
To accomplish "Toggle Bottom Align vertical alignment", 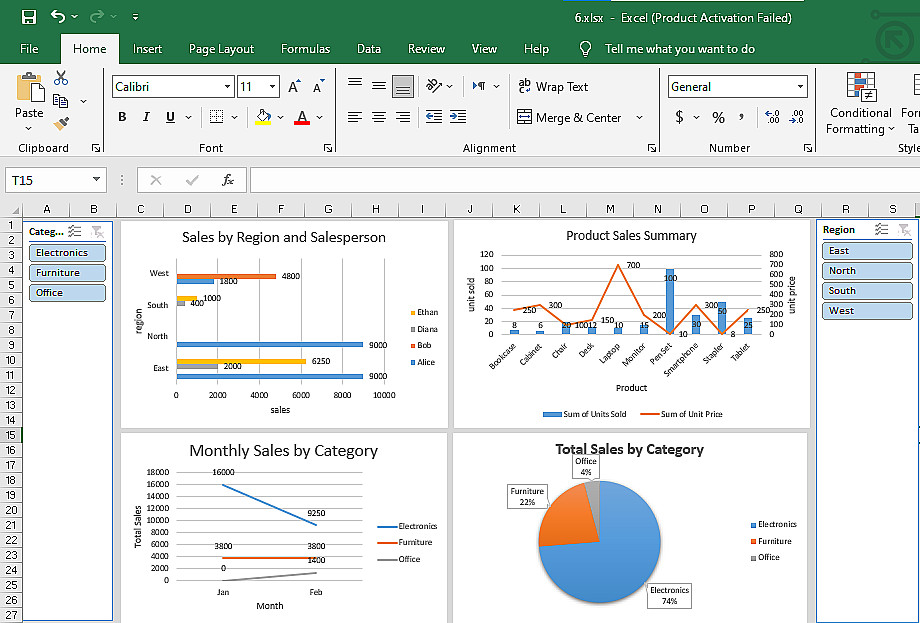I will point(402,87).
